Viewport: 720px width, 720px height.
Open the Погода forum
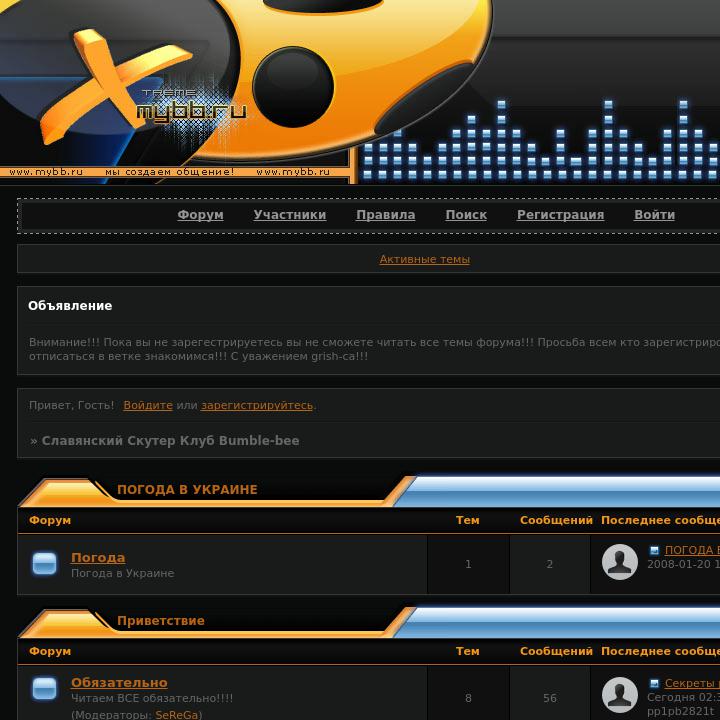pos(98,557)
